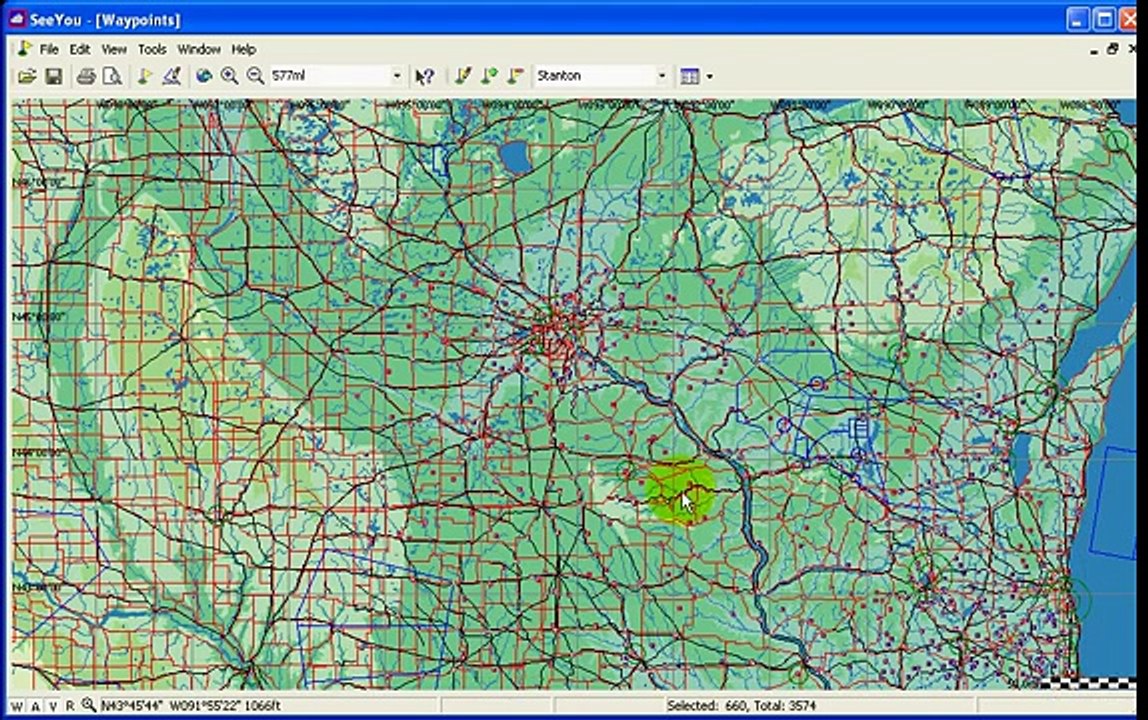Click the 'Selected: 660, Total: 3574' status text

[741, 706]
